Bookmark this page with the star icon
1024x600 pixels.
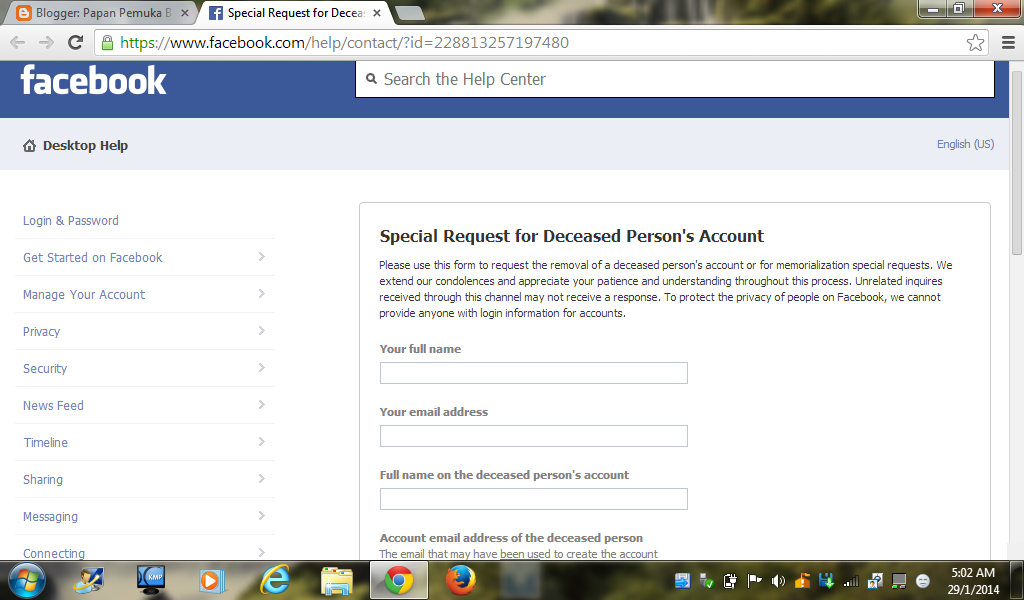coord(975,42)
